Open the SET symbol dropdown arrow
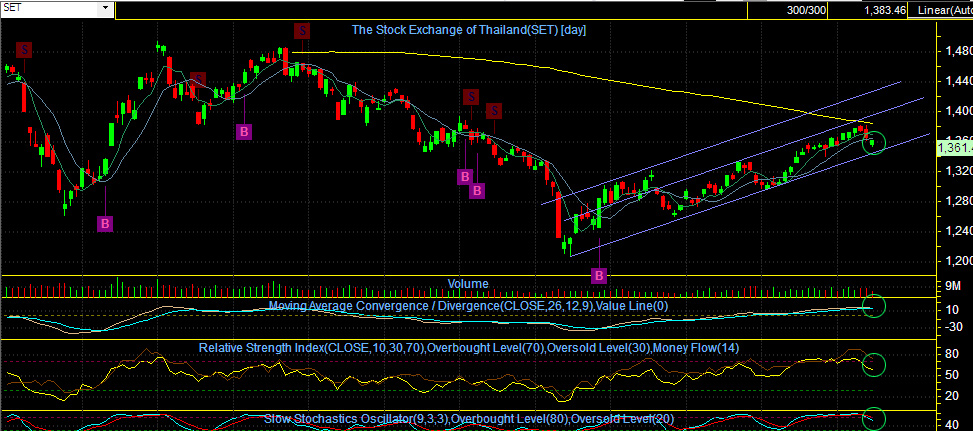 pos(105,8)
